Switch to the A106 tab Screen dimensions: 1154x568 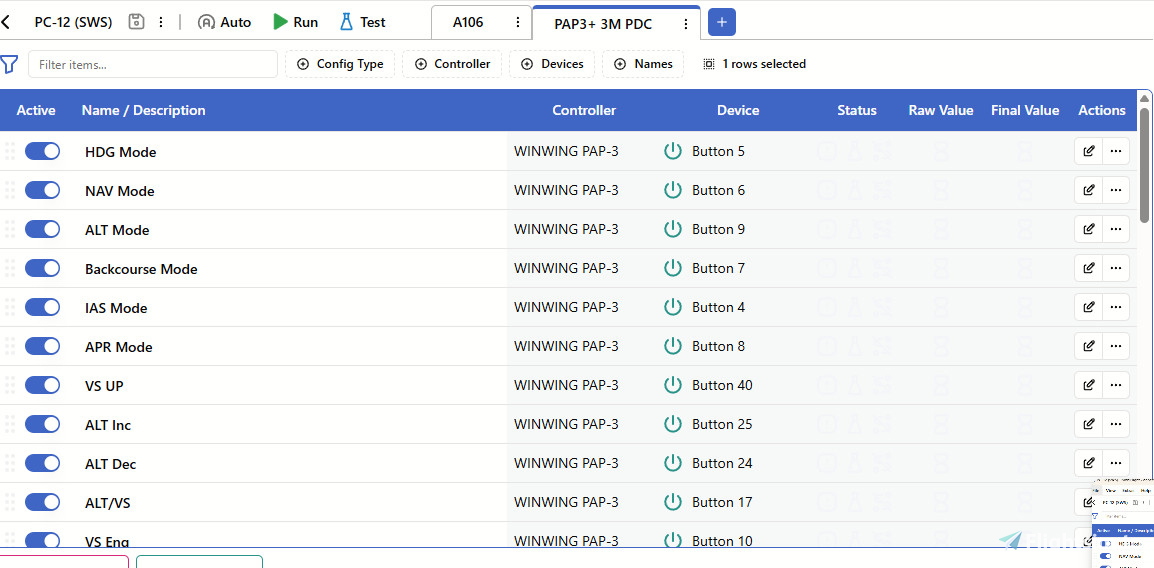[468, 22]
